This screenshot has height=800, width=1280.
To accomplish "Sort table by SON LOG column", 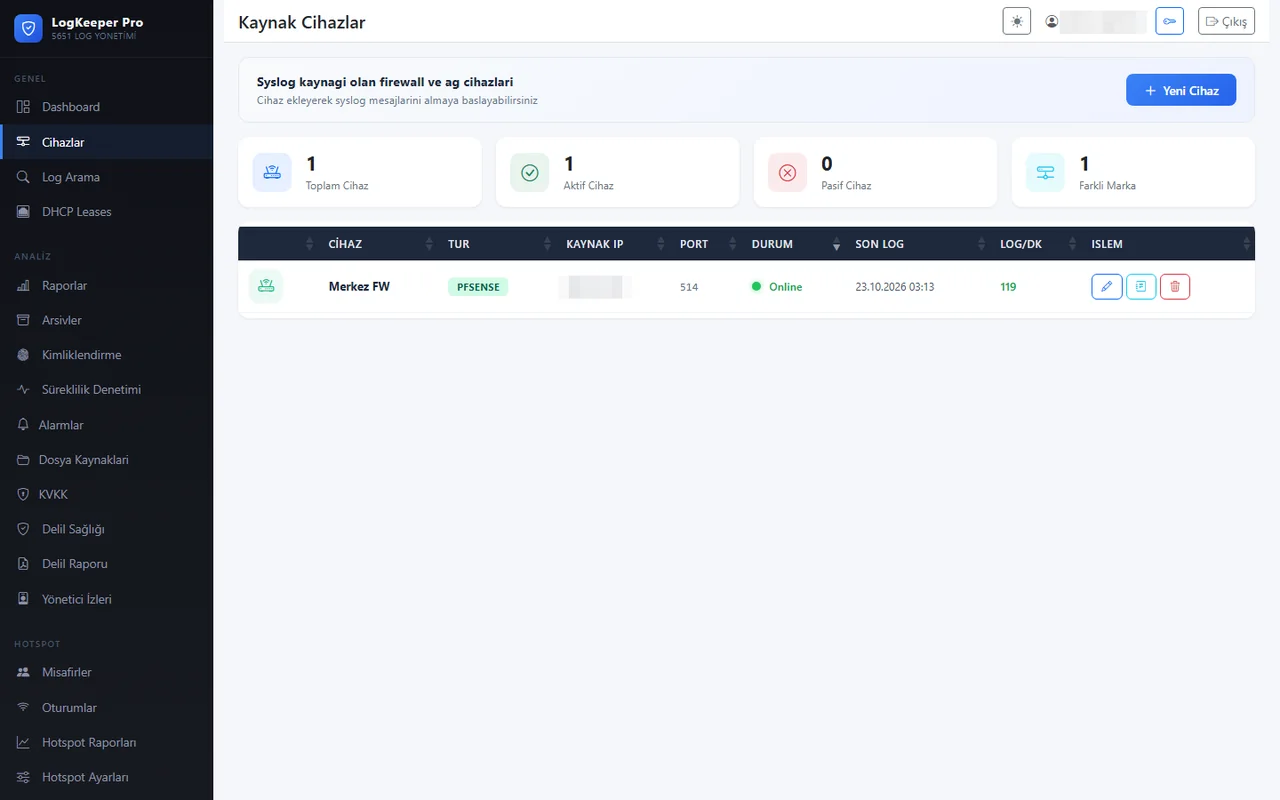I will [917, 244].
